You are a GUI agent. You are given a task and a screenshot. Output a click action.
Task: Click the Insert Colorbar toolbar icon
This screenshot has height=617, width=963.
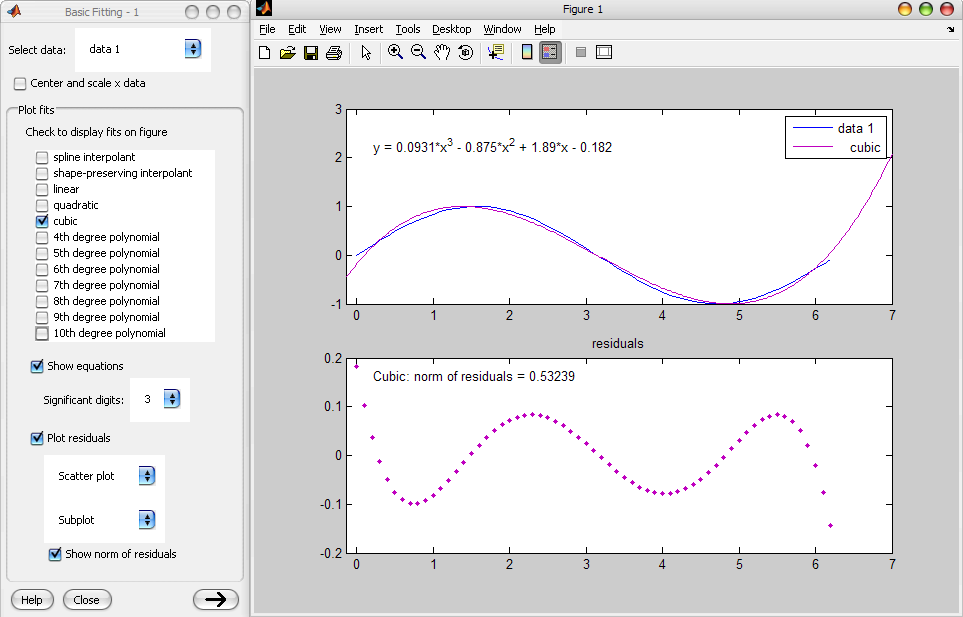point(527,53)
